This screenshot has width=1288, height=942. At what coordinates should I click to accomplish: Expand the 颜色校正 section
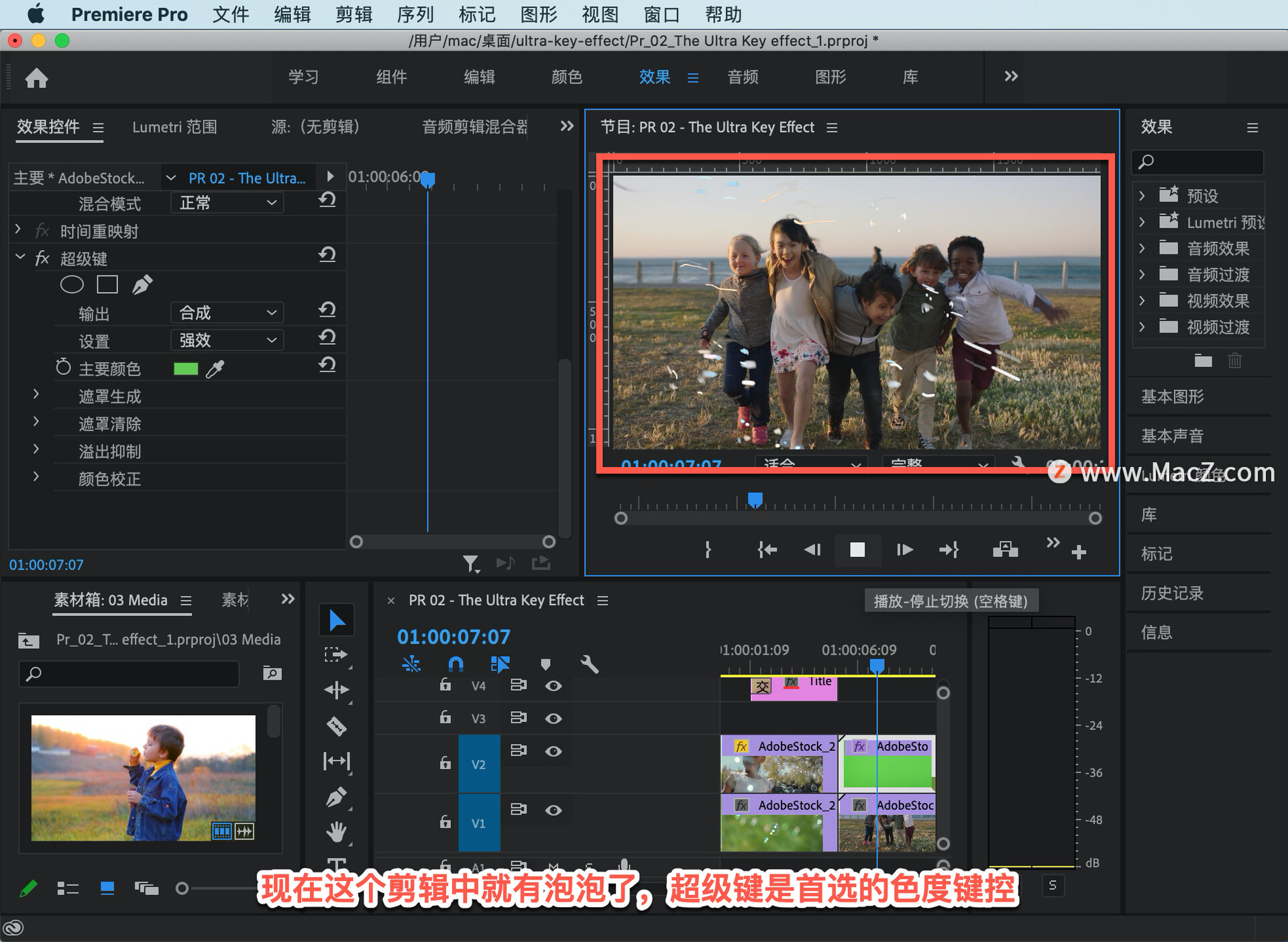(36, 476)
